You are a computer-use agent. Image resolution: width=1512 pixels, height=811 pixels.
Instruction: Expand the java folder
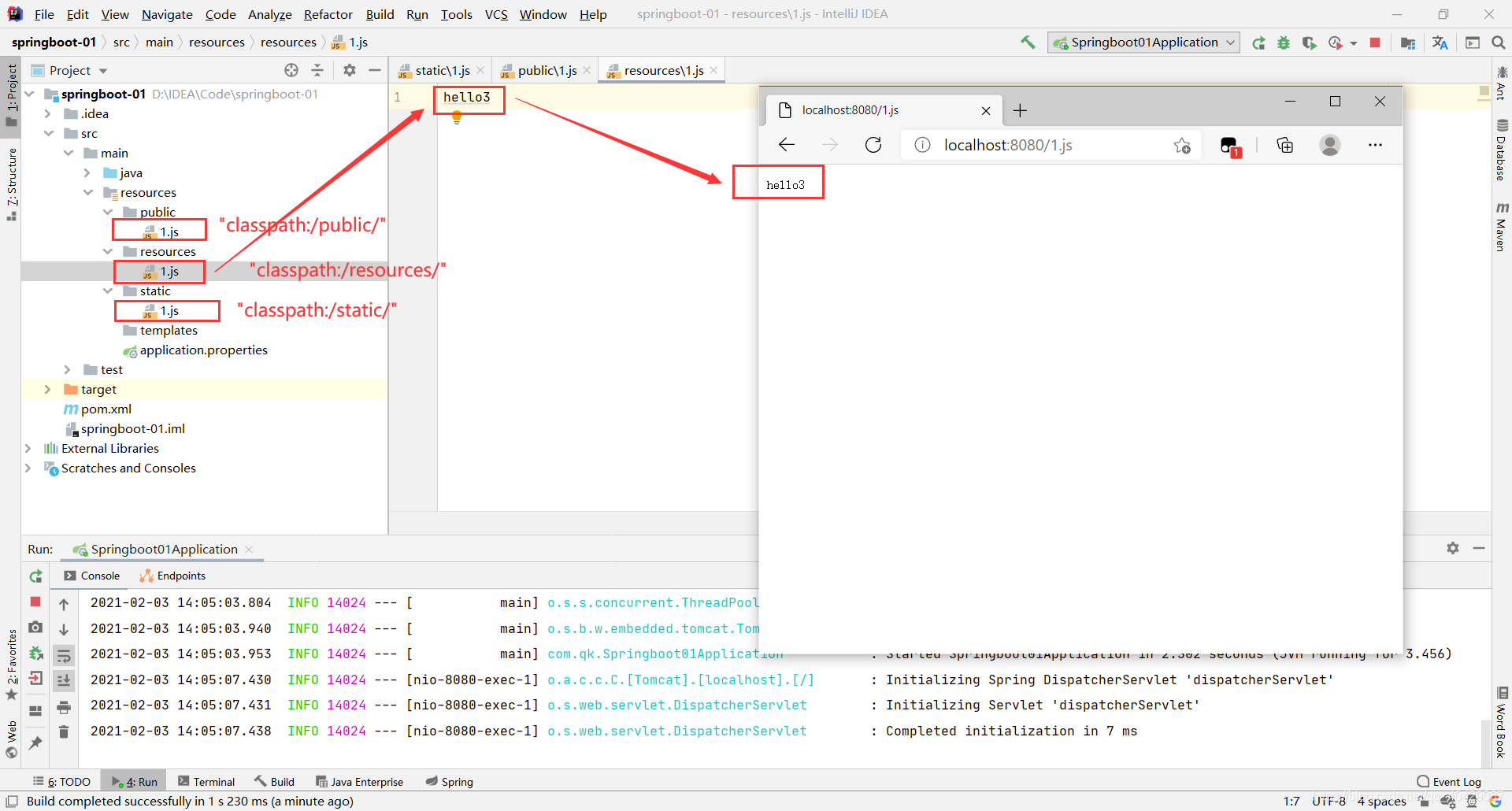tap(87, 172)
